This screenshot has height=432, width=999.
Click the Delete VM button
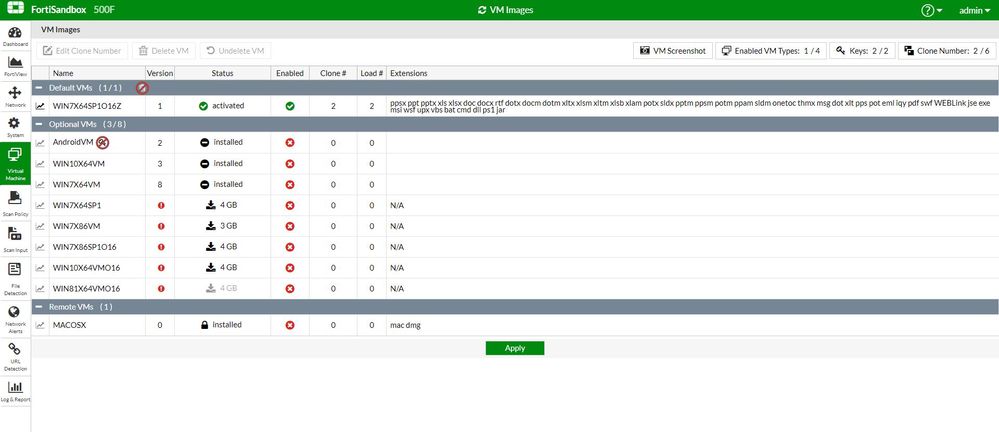[164, 51]
